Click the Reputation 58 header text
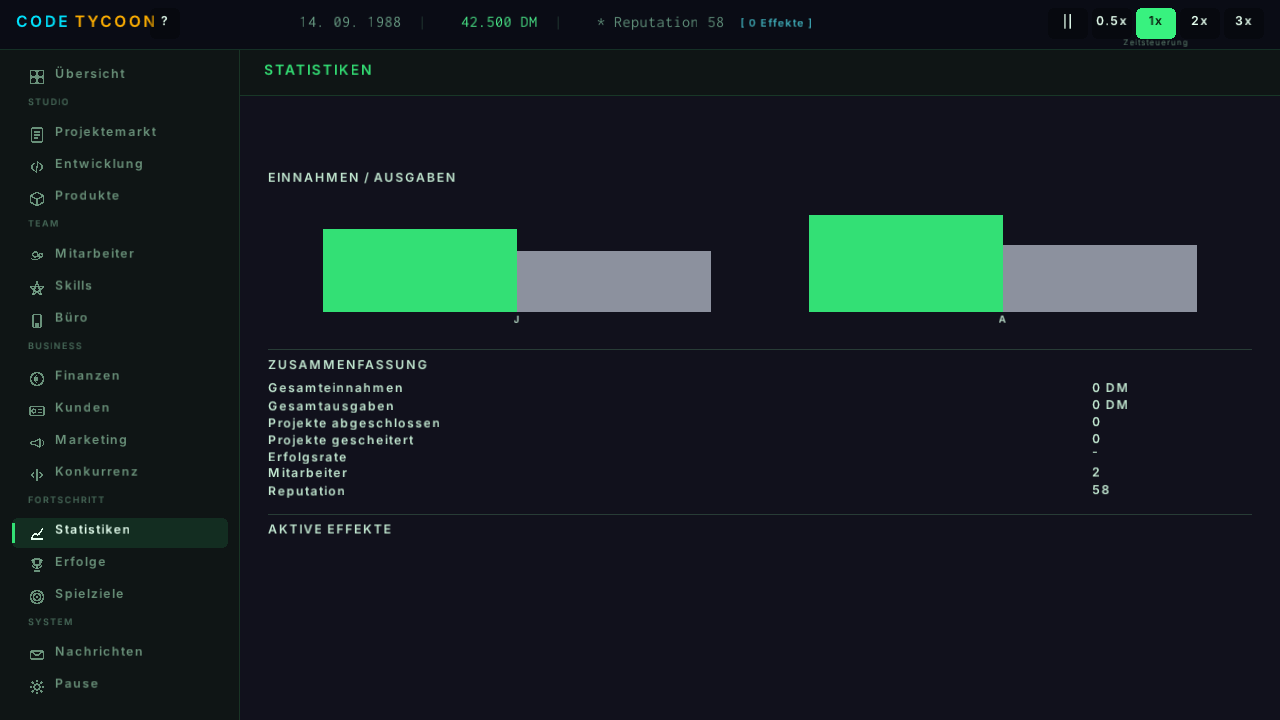Viewport: 1280px width, 720px height. tap(660, 22)
